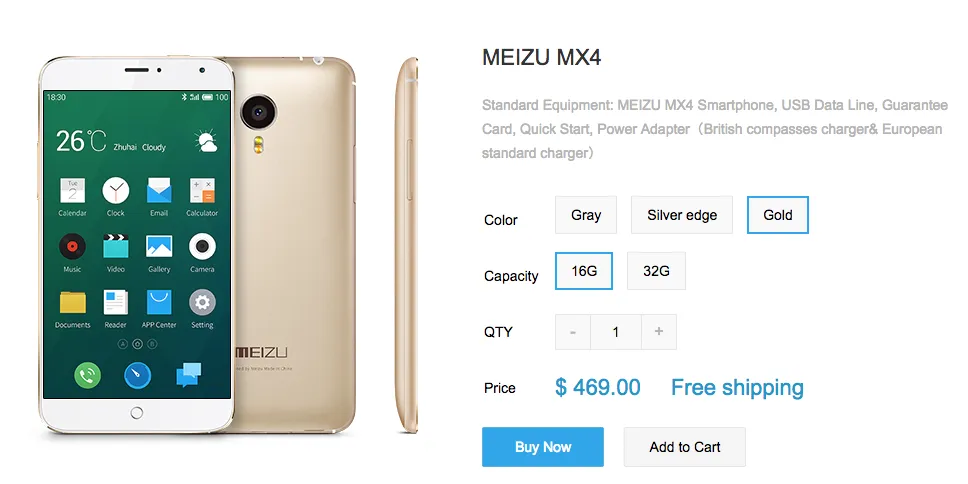Image resolution: width=968 pixels, height=484 pixels.
Task: Choose the 32G capacity option
Action: click(x=656, y=270)
